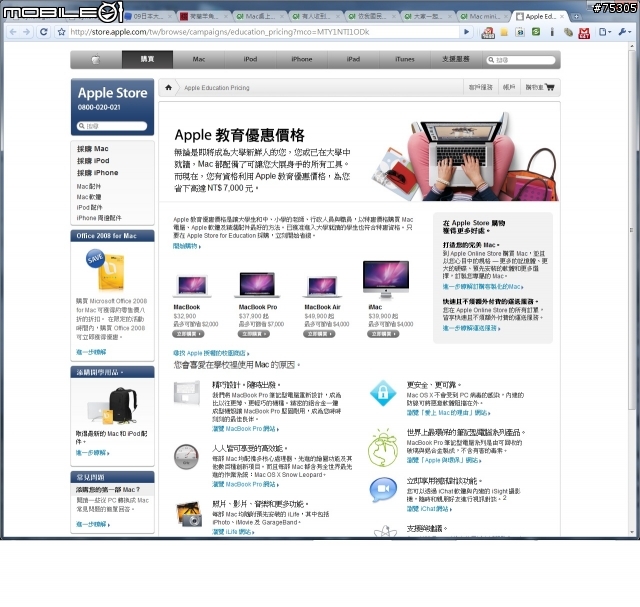The width and height of the screenshot is (640, 607).
Task: Open the 'Mac 配件' sidebar link
Action: (x=89, y=187)
